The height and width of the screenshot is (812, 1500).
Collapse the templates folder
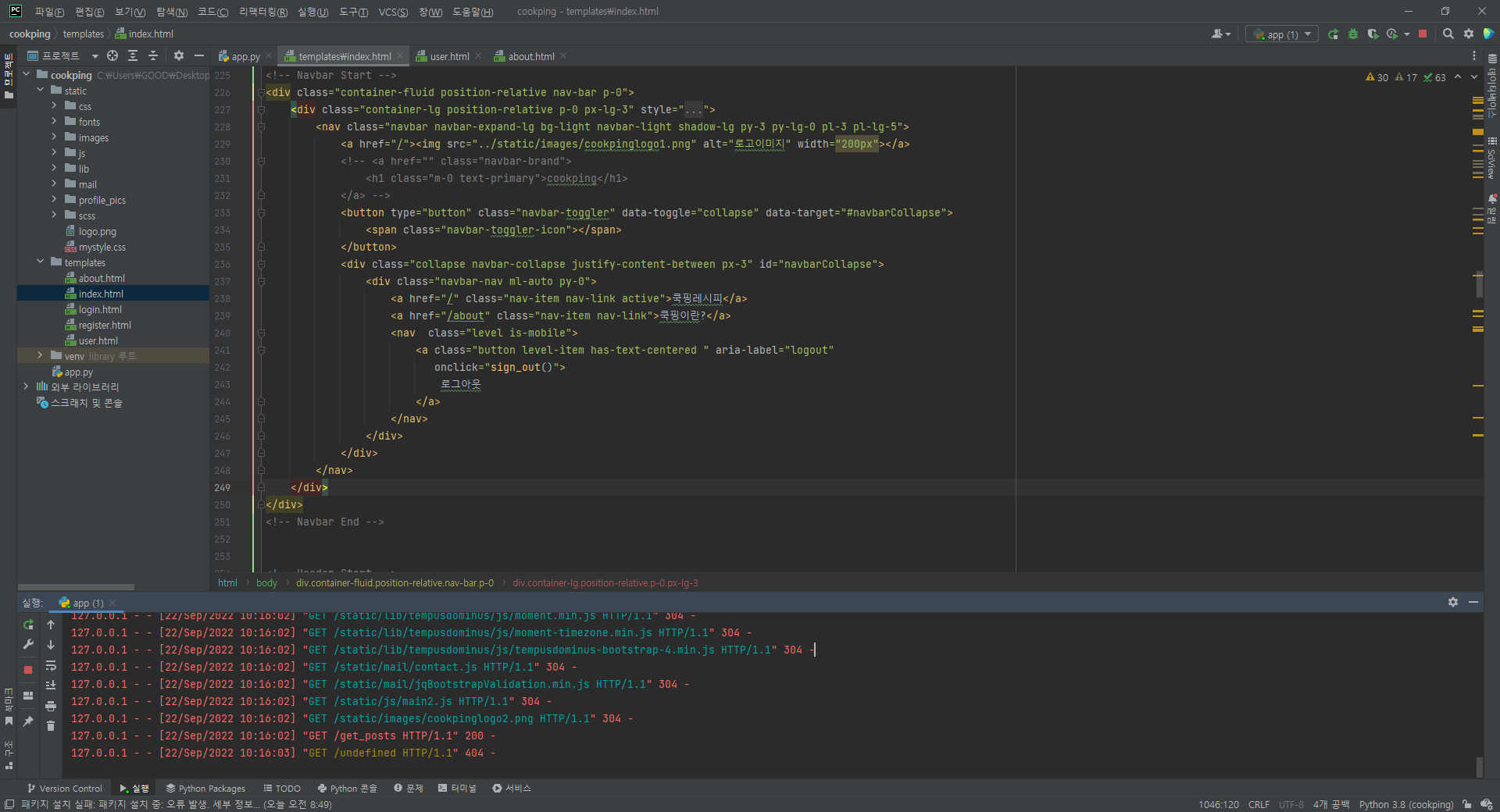40,262
